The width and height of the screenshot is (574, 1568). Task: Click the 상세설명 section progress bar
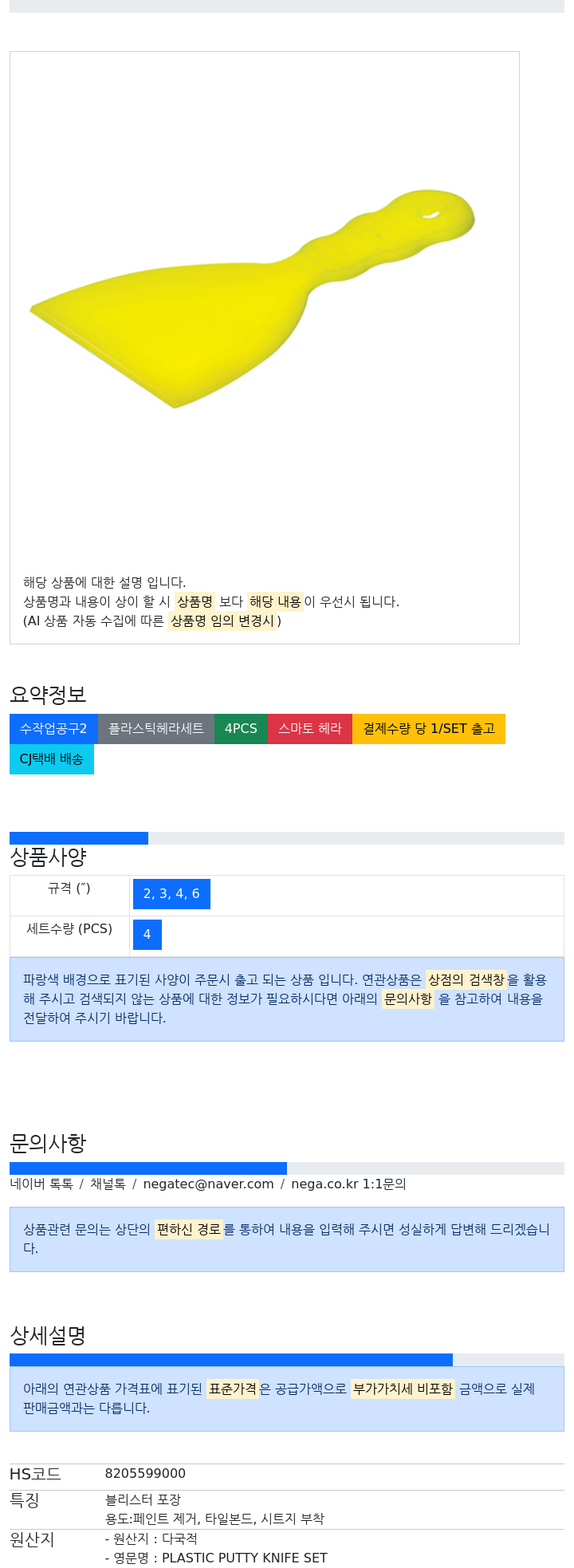point(287,1360)
